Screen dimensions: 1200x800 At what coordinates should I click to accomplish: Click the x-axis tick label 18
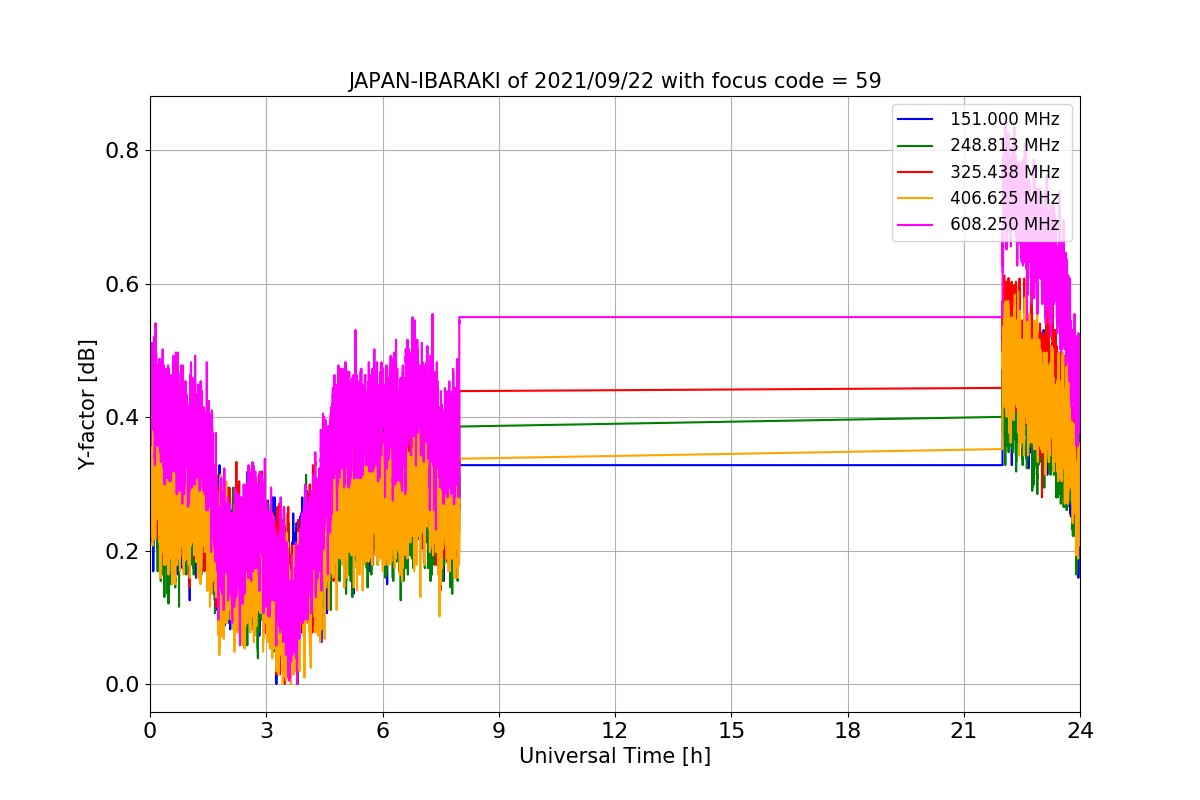tap(847, 730)
